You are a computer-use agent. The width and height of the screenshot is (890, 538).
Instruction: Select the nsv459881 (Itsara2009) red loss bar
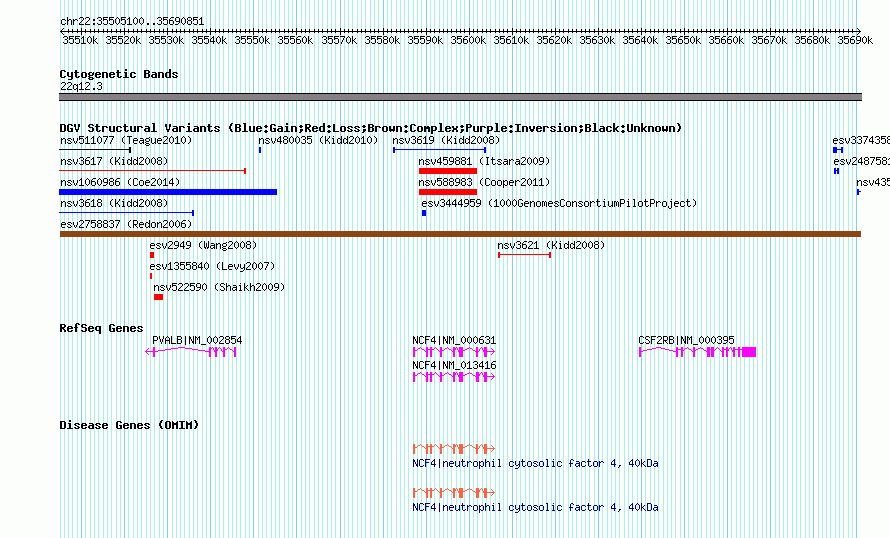448,171
